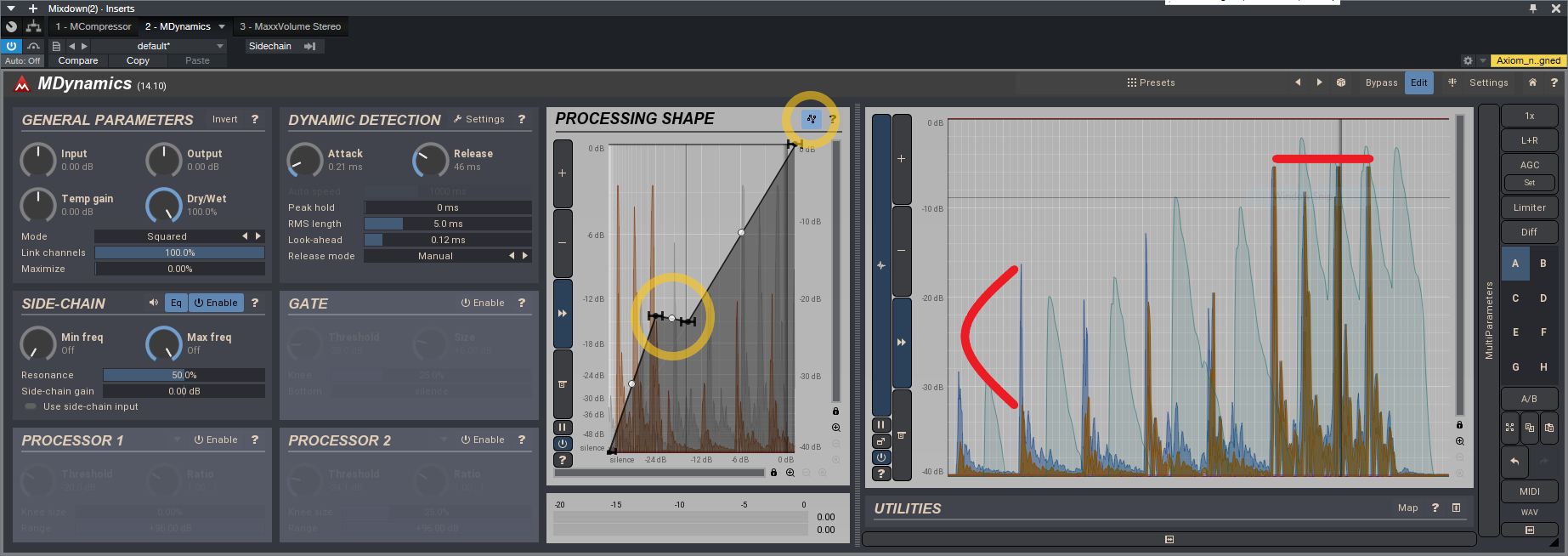Open the MIDI settings button
The image size is (1568, 556).
(1530, 491)
